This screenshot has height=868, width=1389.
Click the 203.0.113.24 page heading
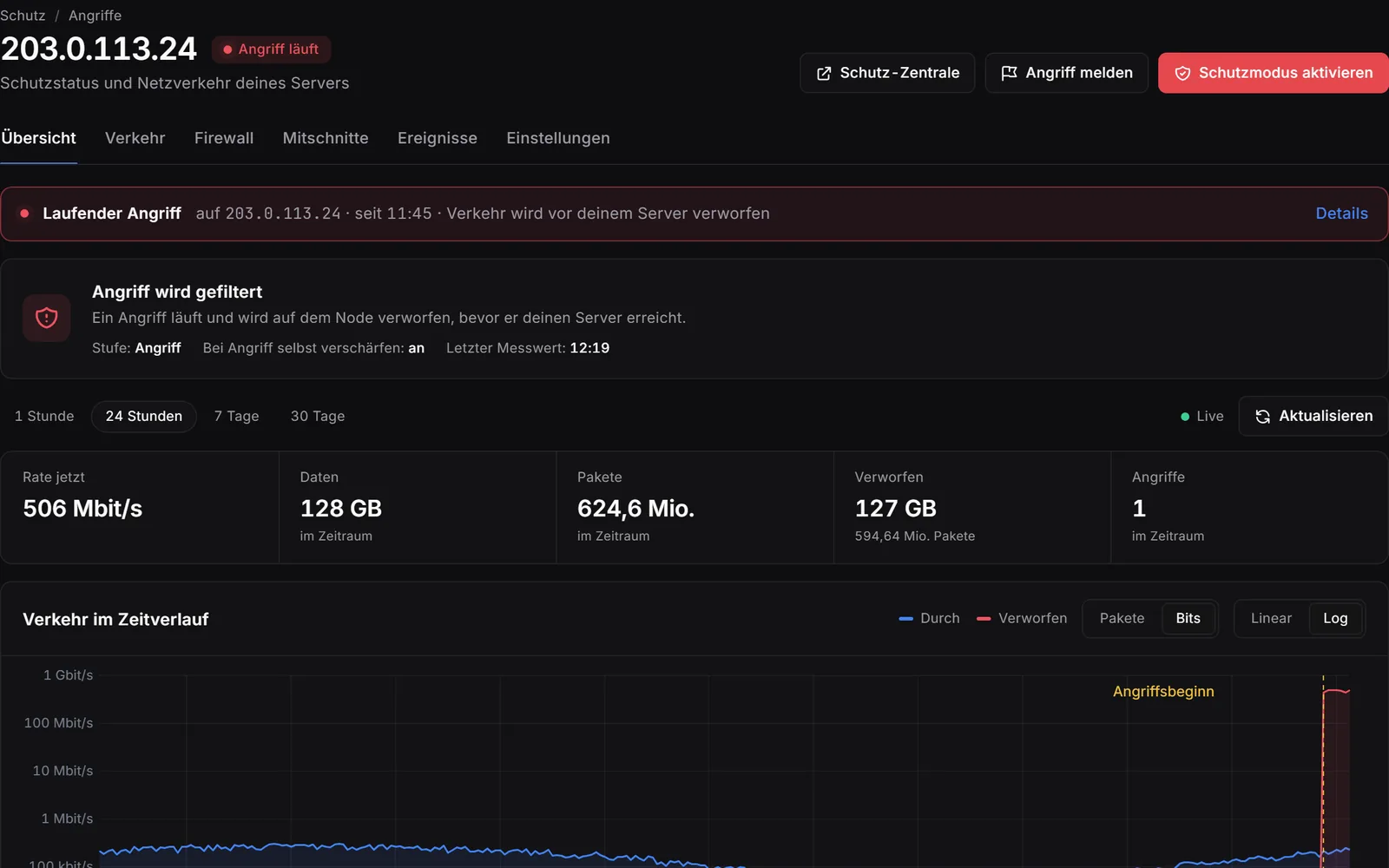coord(99,49)
